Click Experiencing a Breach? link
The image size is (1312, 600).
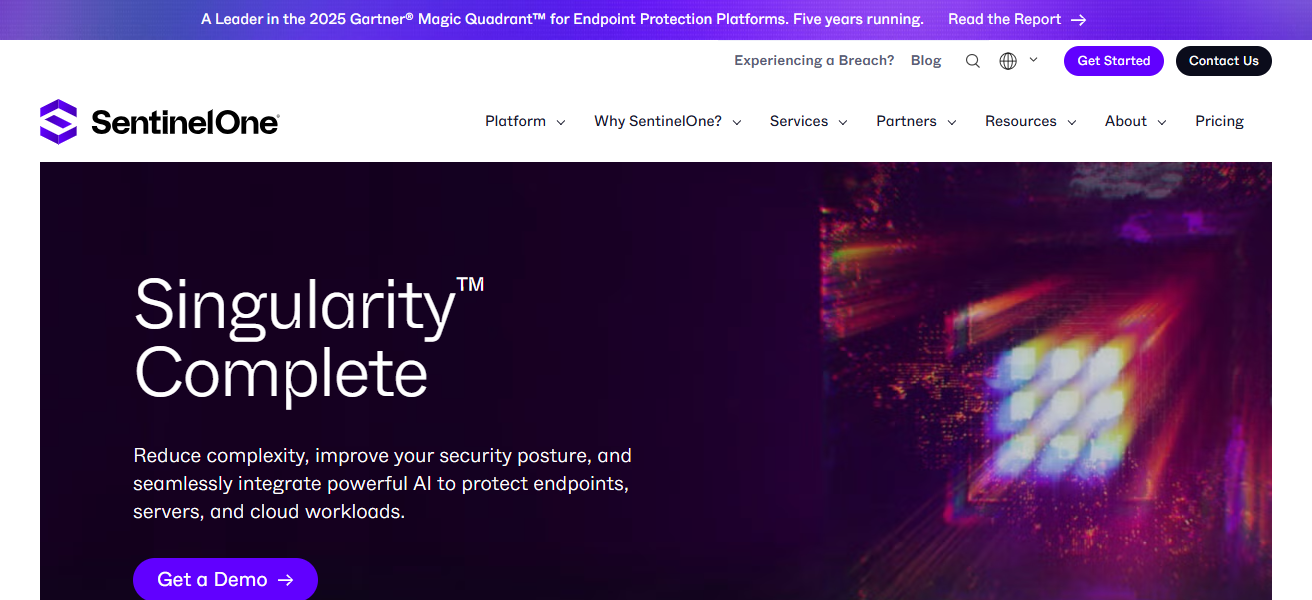[x=814, y=61]
